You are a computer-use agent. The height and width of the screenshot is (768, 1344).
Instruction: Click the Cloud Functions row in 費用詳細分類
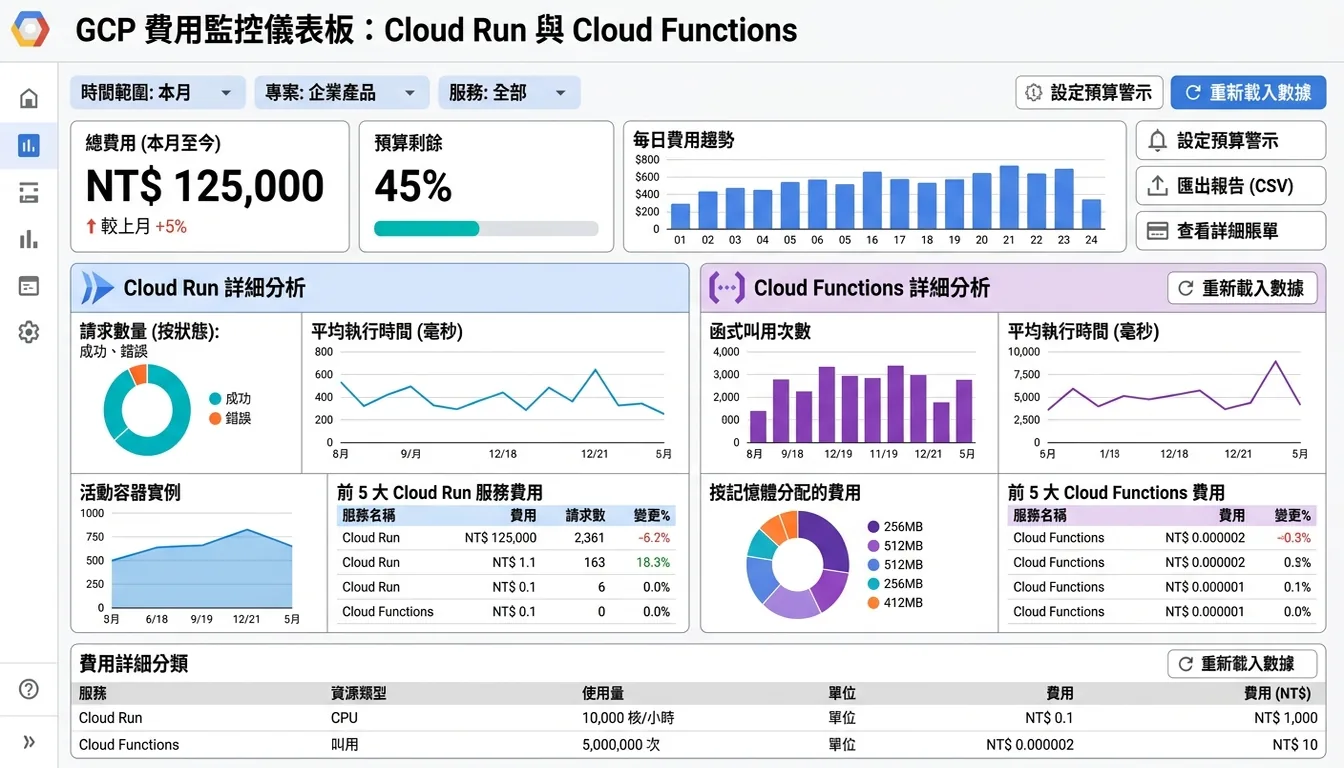click(x=698, y=745)
